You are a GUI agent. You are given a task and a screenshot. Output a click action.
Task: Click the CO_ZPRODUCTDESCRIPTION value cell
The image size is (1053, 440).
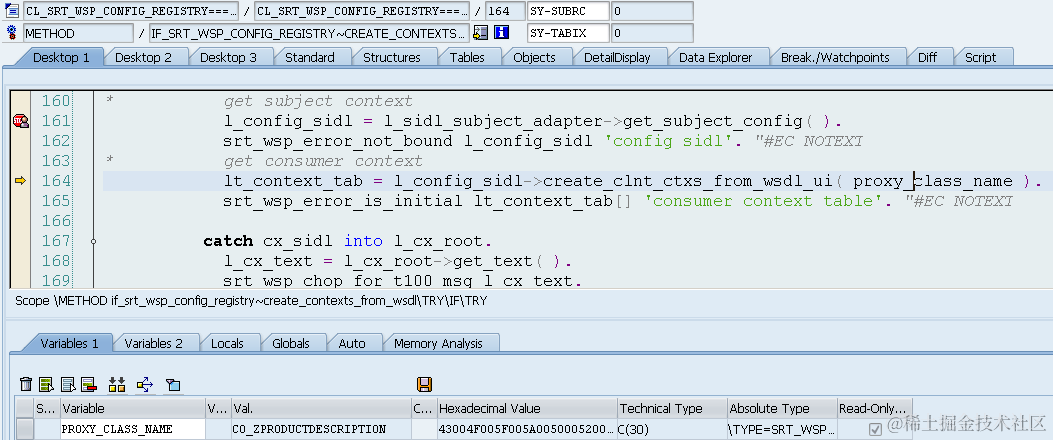tap(321, 429)
